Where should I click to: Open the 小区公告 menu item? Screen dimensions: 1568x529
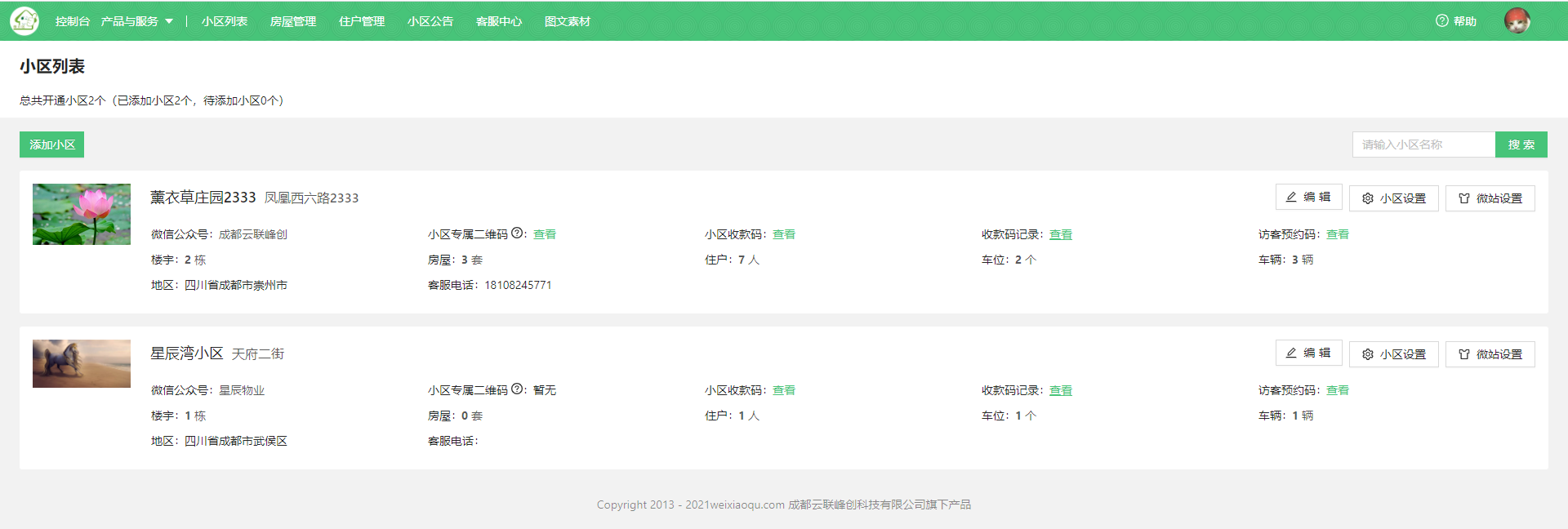tap(430, 21)
